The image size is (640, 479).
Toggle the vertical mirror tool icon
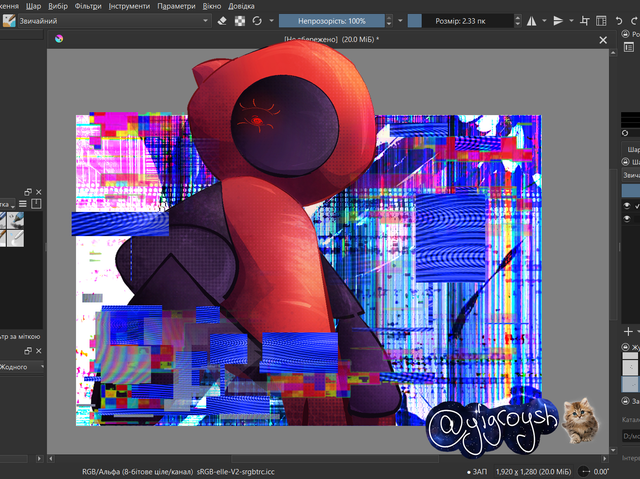(558, 21)
